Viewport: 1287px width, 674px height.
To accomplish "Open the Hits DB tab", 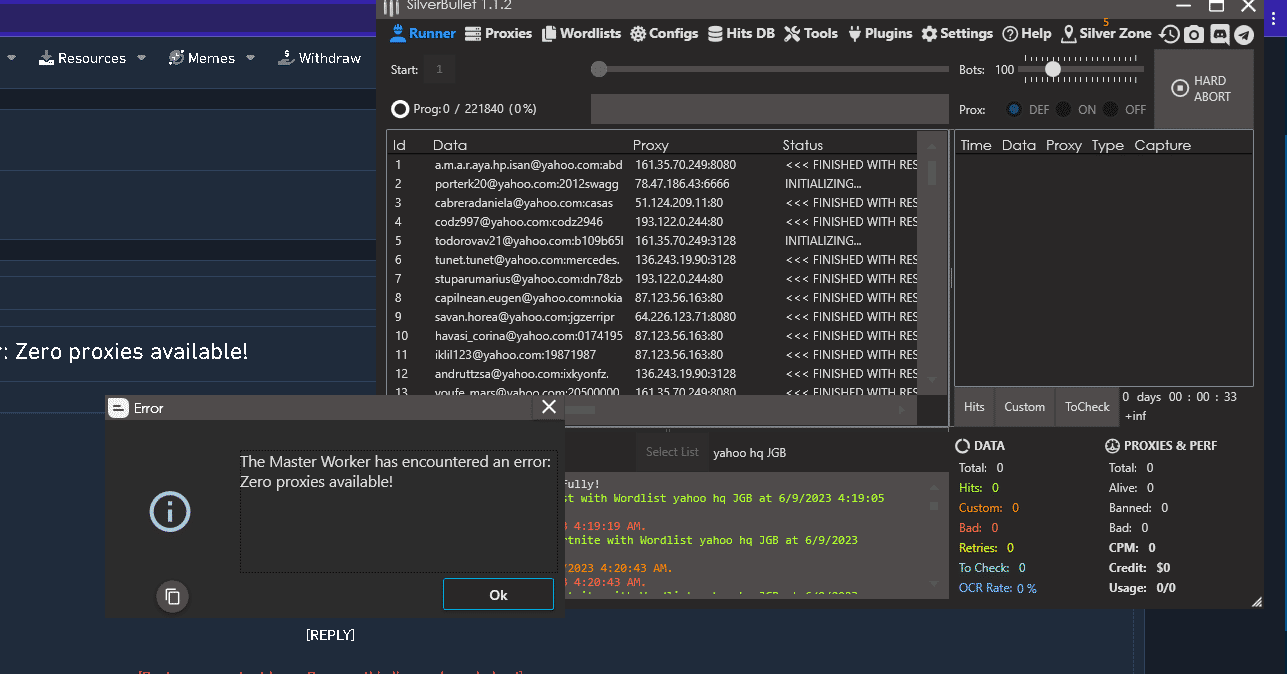I will click(741, 33).
